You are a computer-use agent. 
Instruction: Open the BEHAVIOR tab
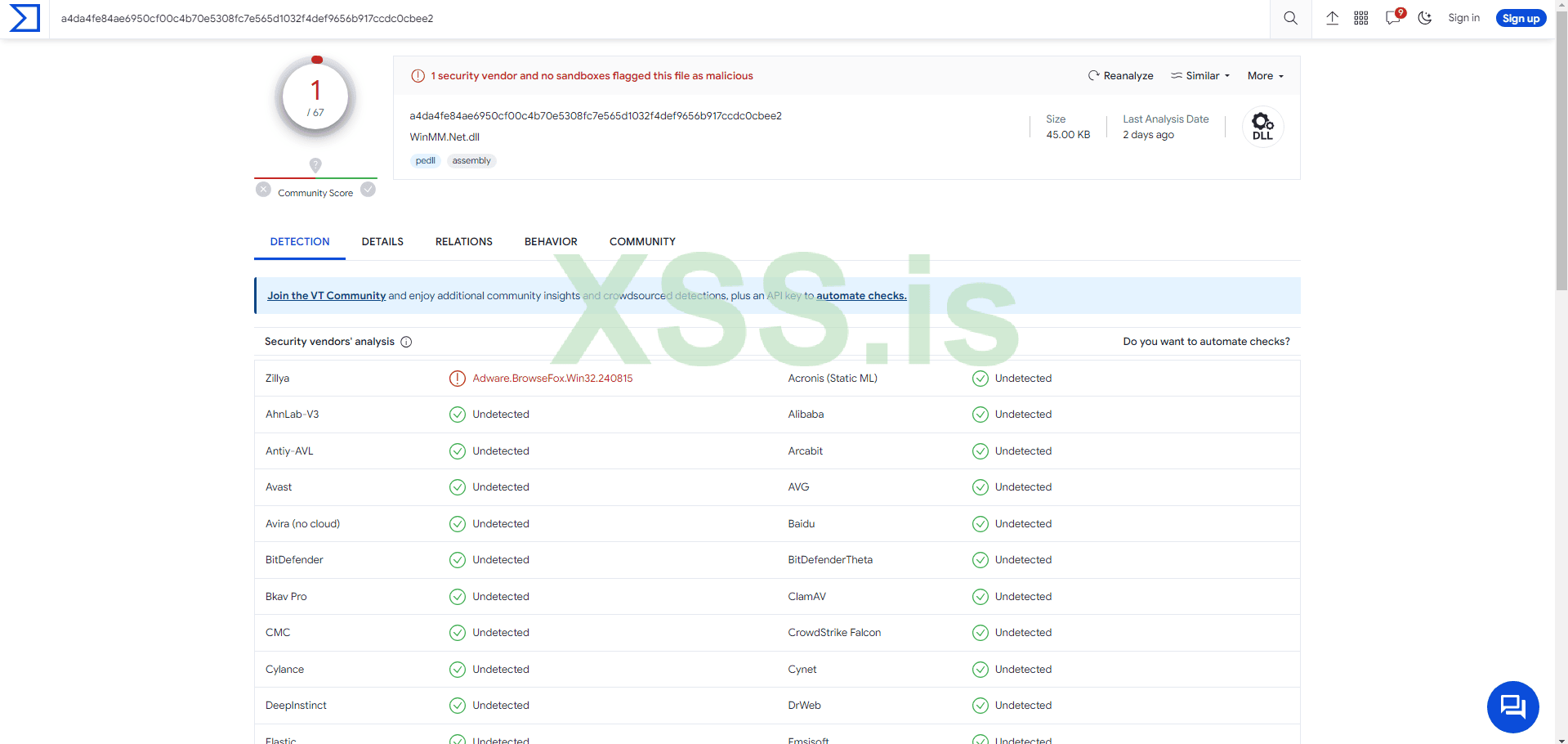pyautogui.click(x=551, y=242)
